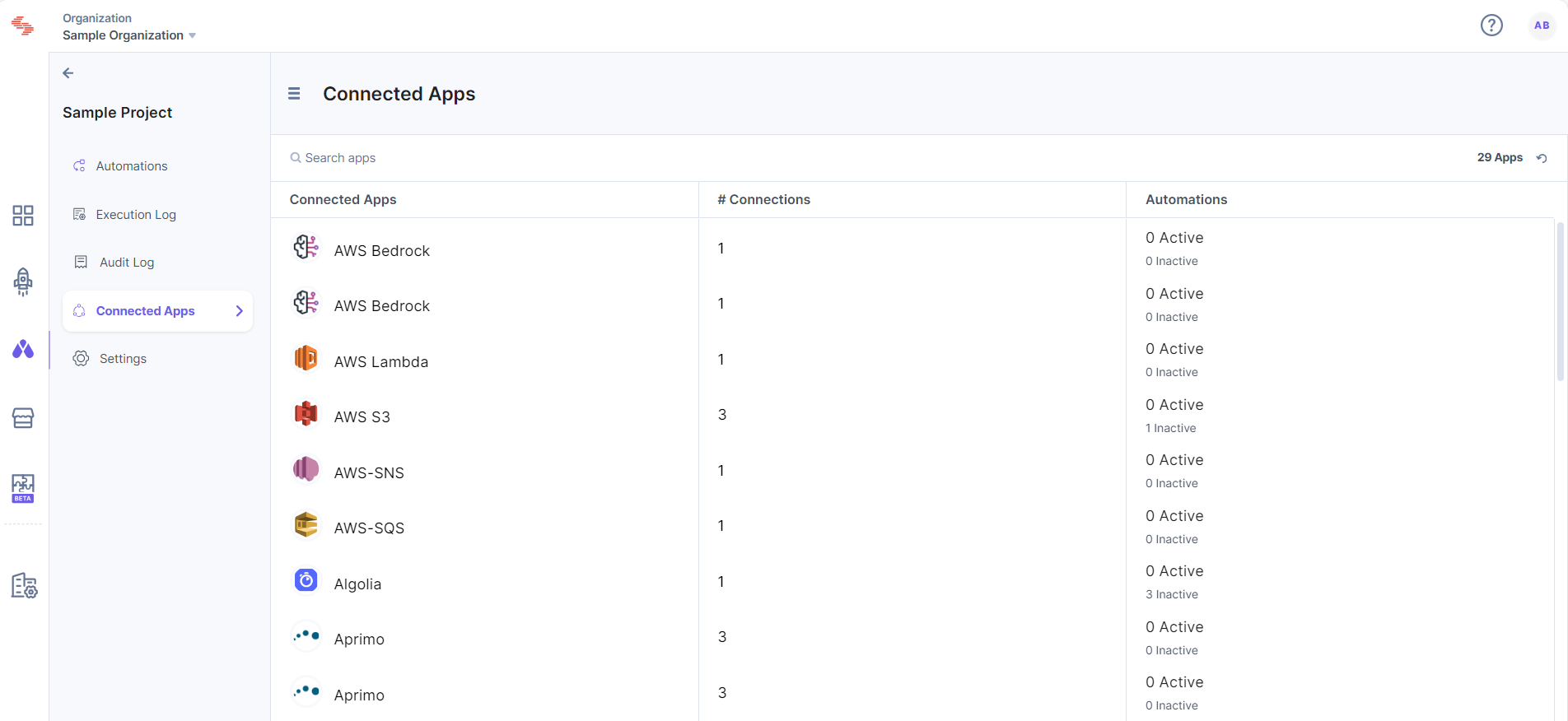Expand the Connected Apps chevron in sidebar
The width and height of the screenshot is (1568, 721).
[240, 311]
